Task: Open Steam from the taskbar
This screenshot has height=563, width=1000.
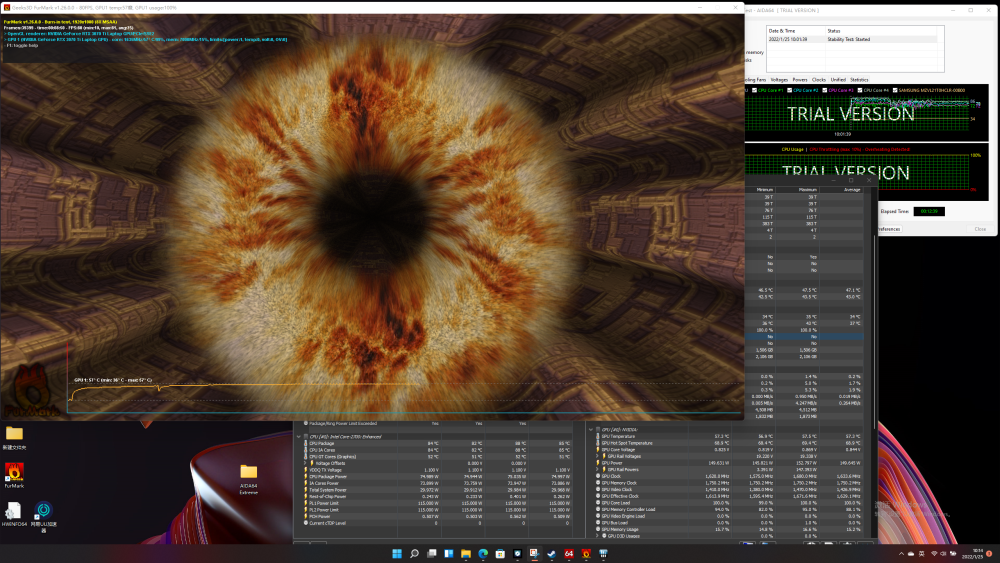Action: [552, 553]
